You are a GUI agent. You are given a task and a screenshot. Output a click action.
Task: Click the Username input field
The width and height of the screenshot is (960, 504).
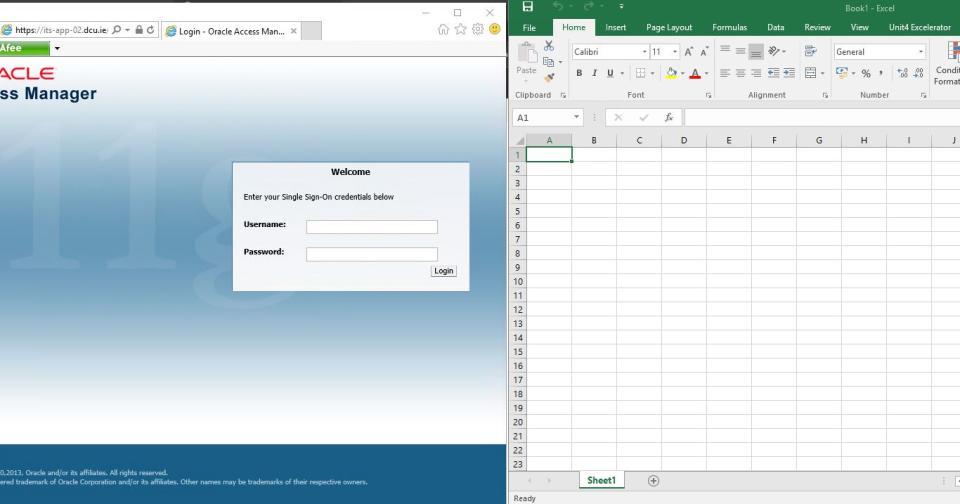372,227
